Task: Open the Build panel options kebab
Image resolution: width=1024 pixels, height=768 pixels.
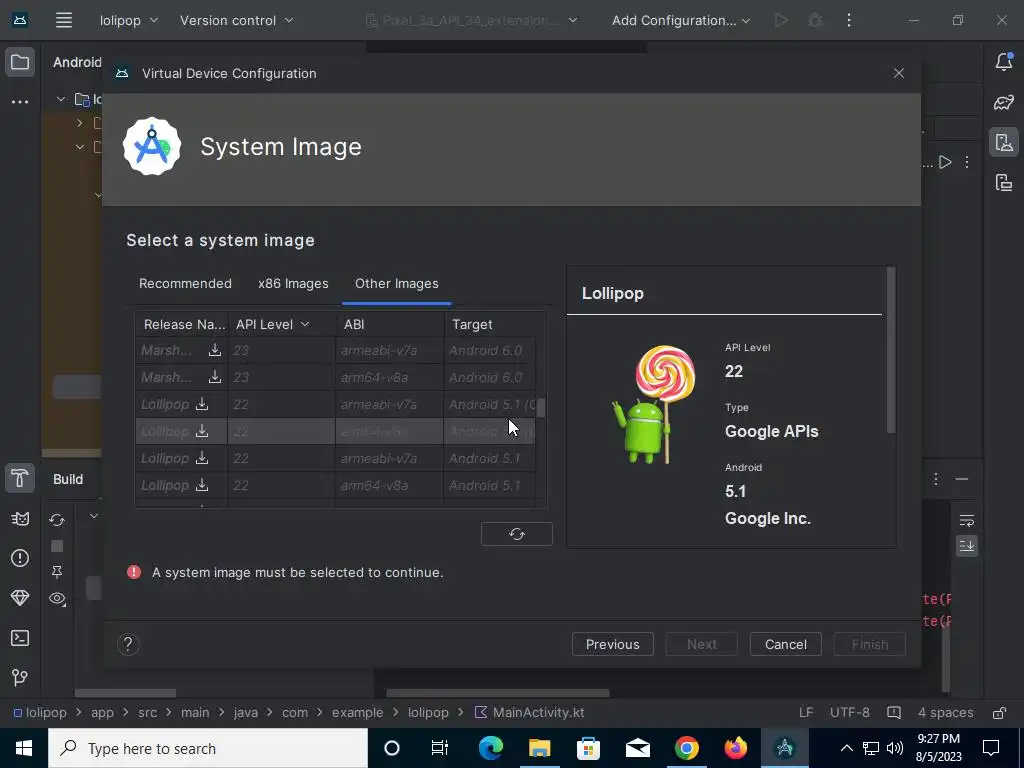Action: click(936, 479)
